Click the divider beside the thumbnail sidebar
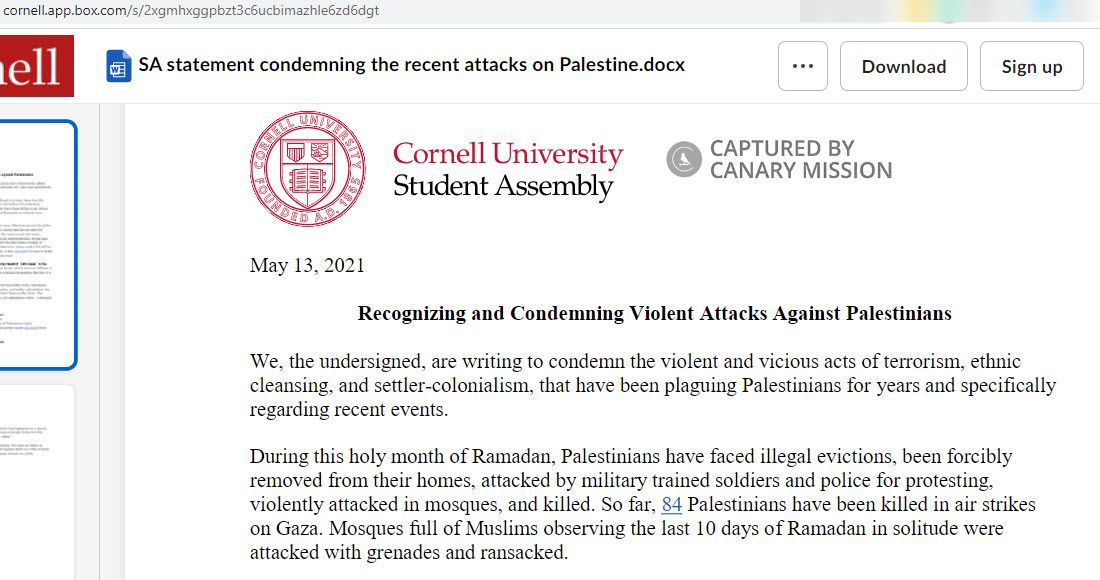 [x=100, y=342]
